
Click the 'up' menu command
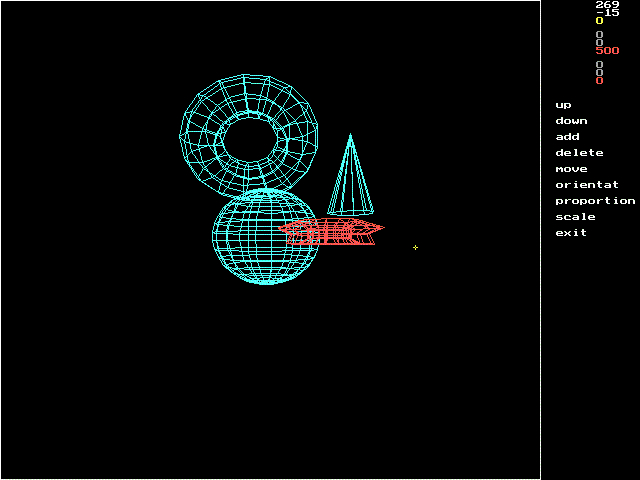[563, 105]
